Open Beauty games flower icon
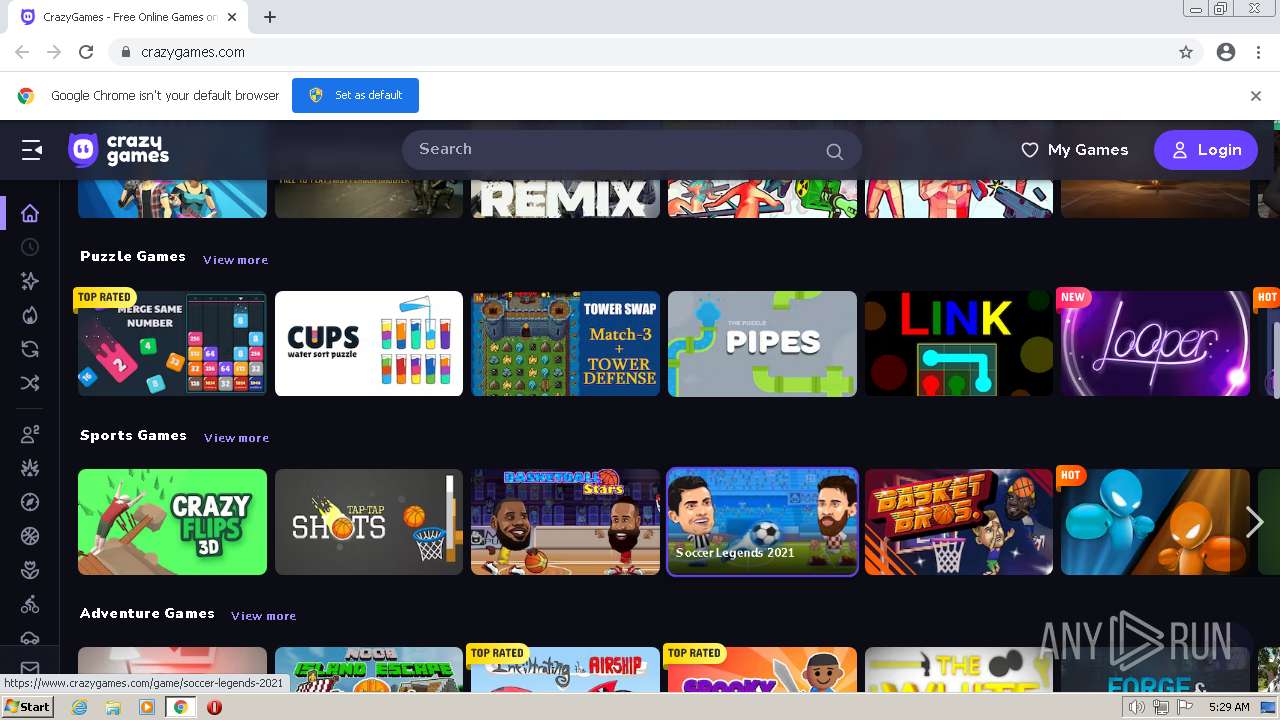The width and height of the screenshot is (1280, 720). click(x=30, y=570)
